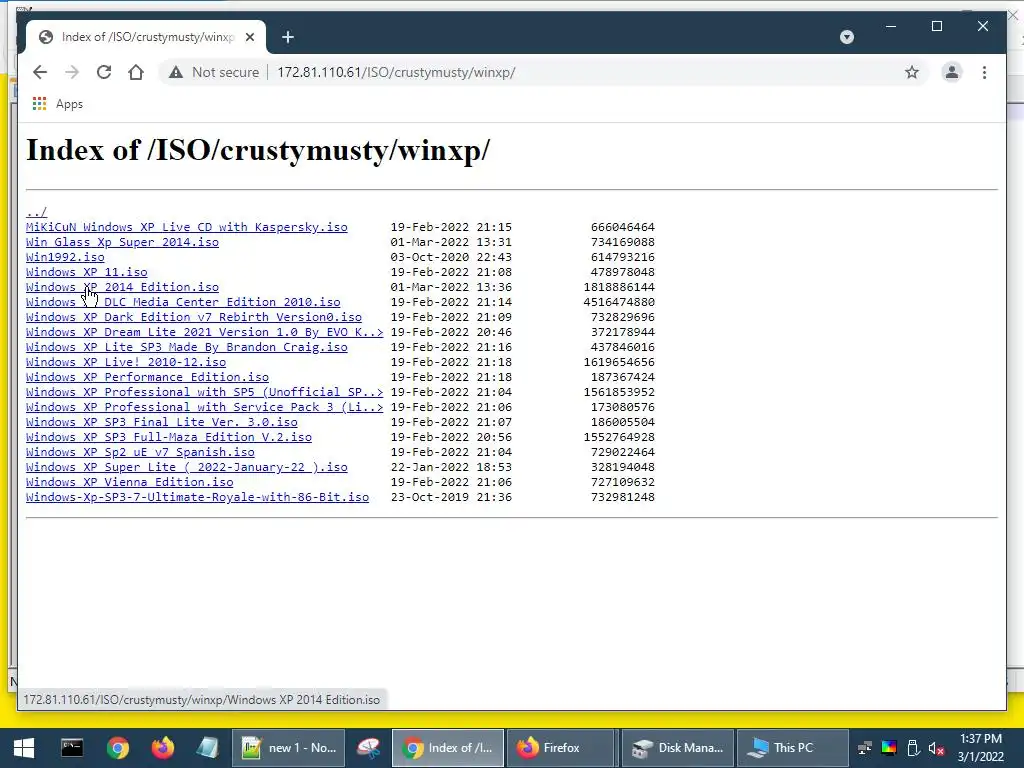
Task: Download Windows XP Super Lite (2022-January-22).iso
Action: click(187, 468)
